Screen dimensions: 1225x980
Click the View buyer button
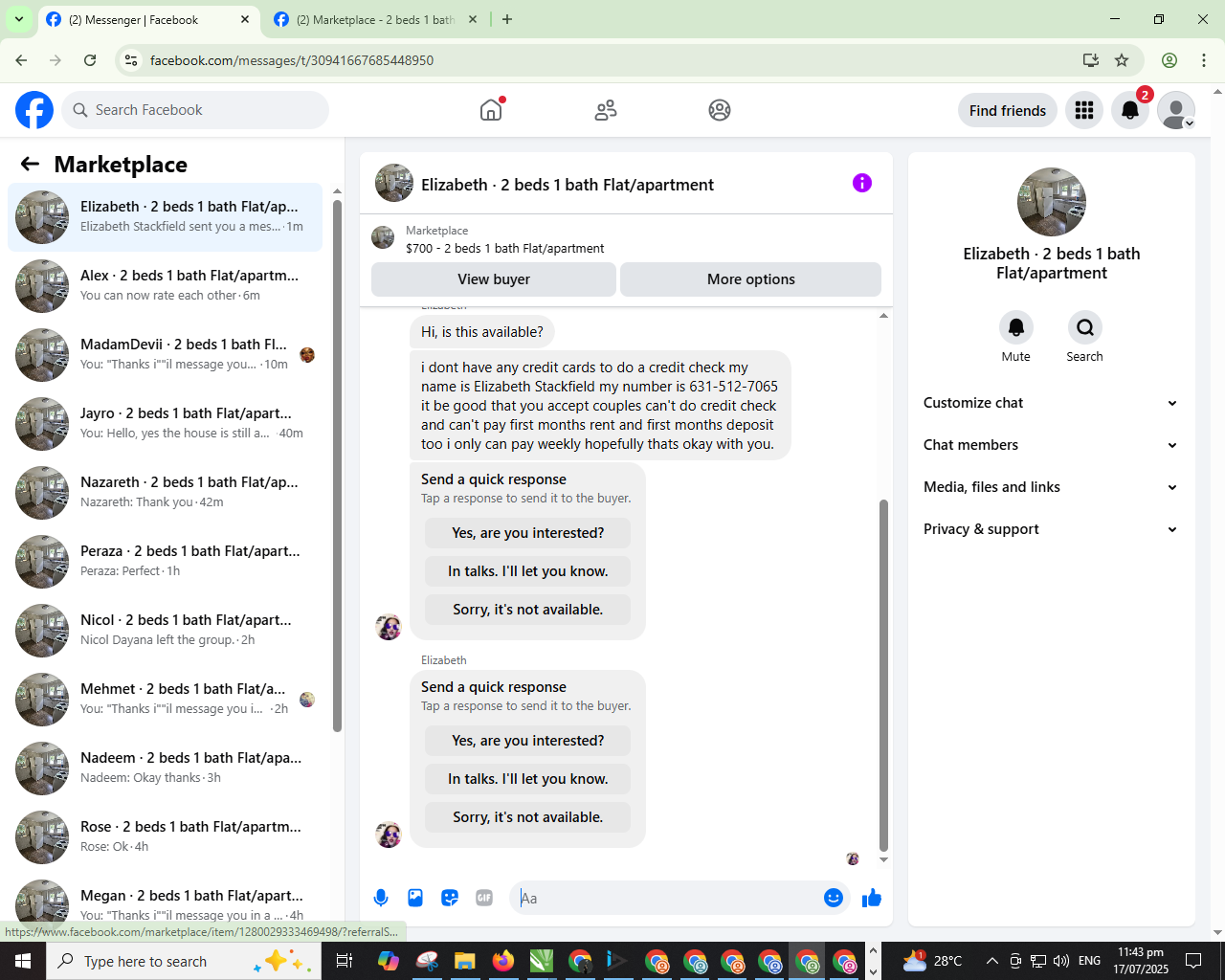(x=494, y=279)
